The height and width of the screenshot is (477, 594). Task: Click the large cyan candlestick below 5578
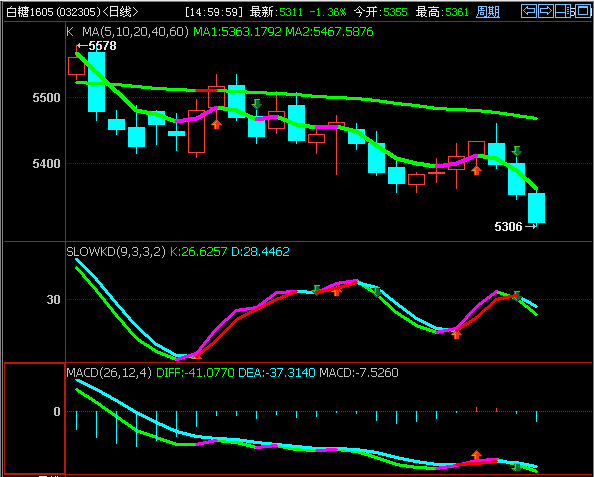(97, 82)
